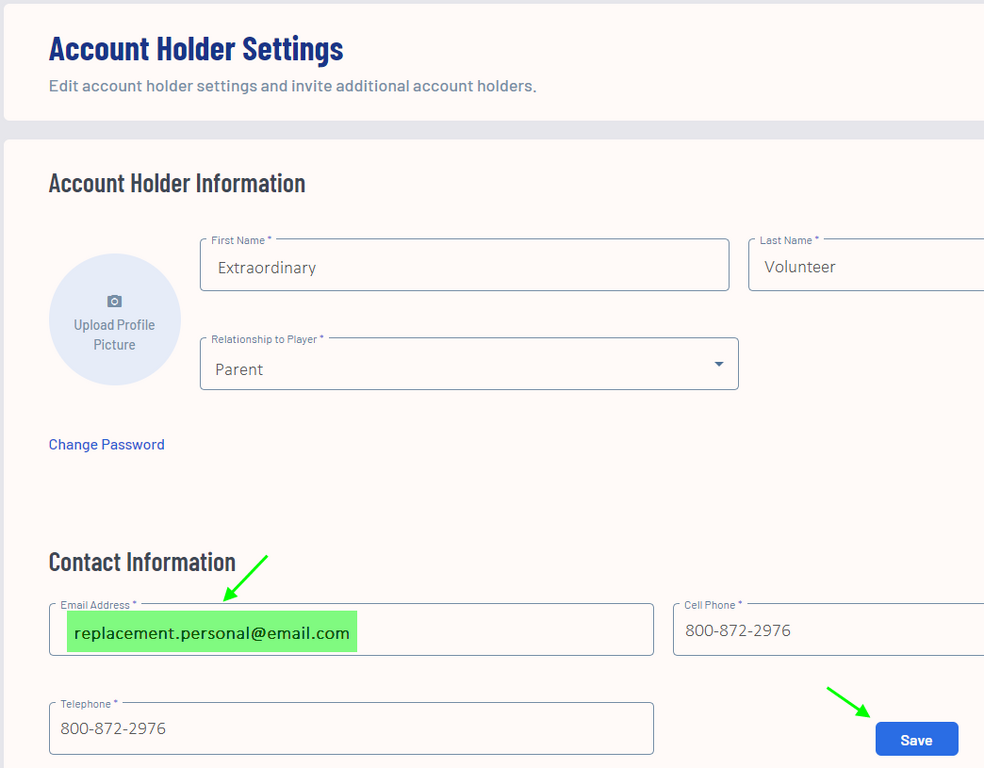Click into the Telephone number field
984x768 pixels.
350,729
